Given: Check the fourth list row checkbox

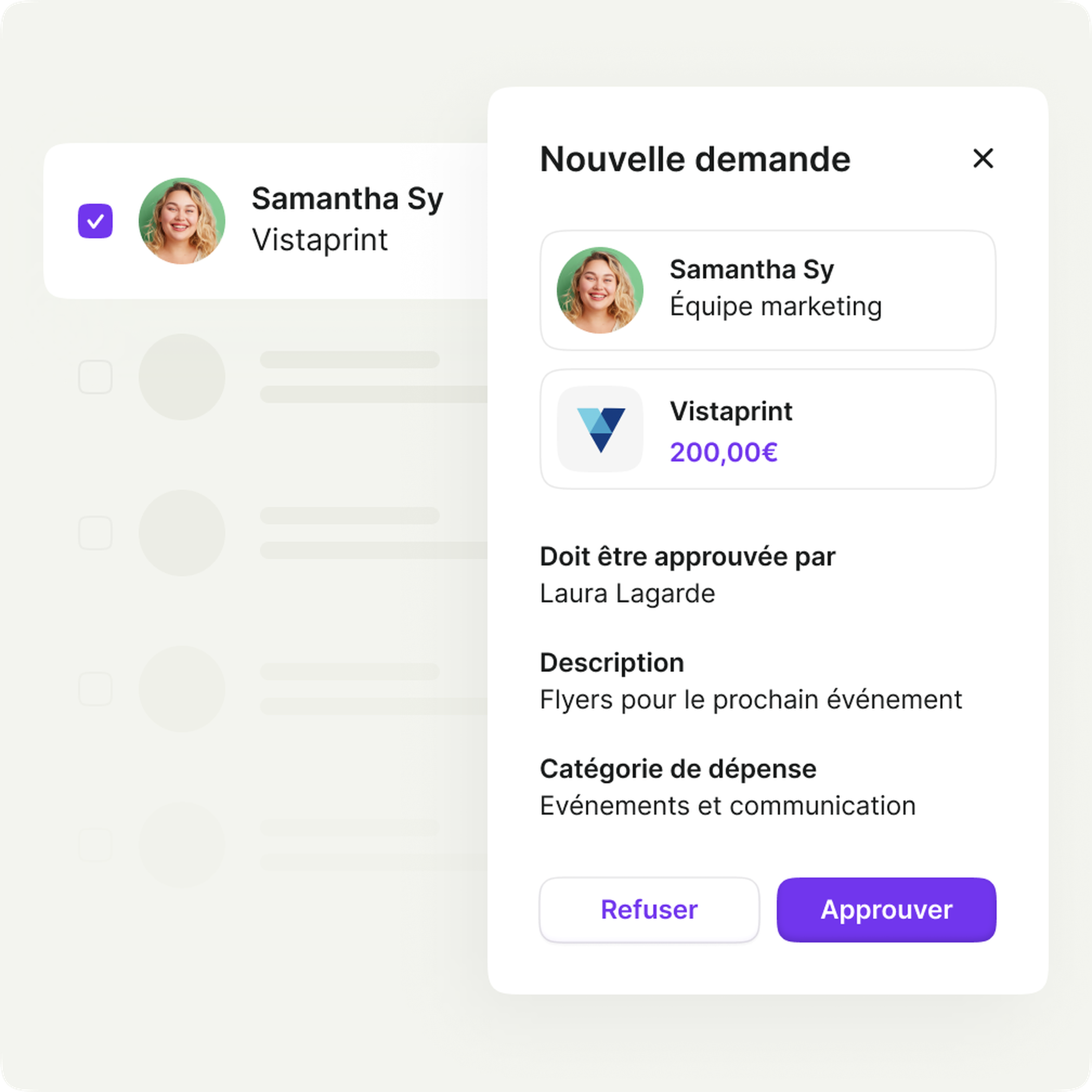Looking at the screenshot, I should 95,689.
